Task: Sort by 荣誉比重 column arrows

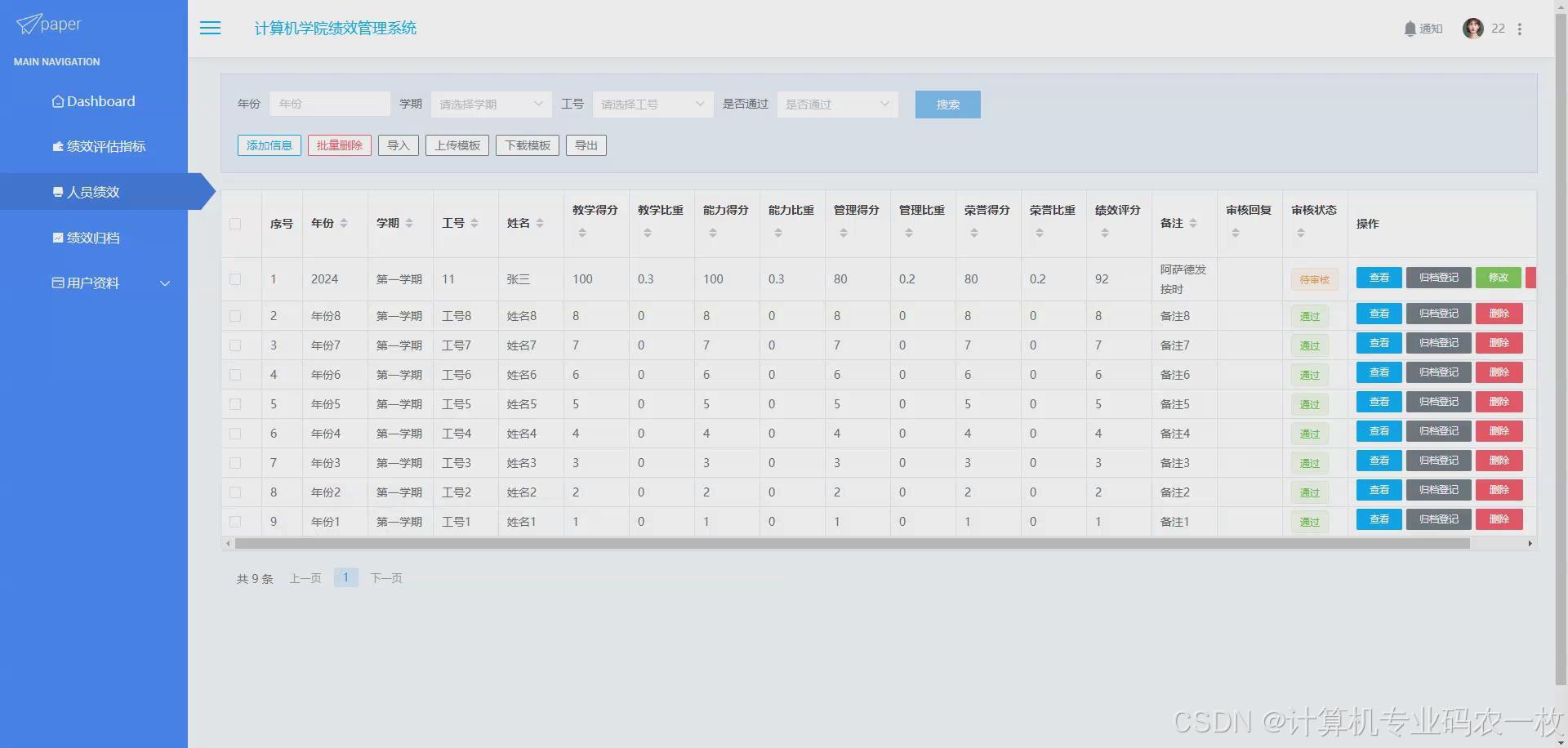Action: tap(1040, 233)
